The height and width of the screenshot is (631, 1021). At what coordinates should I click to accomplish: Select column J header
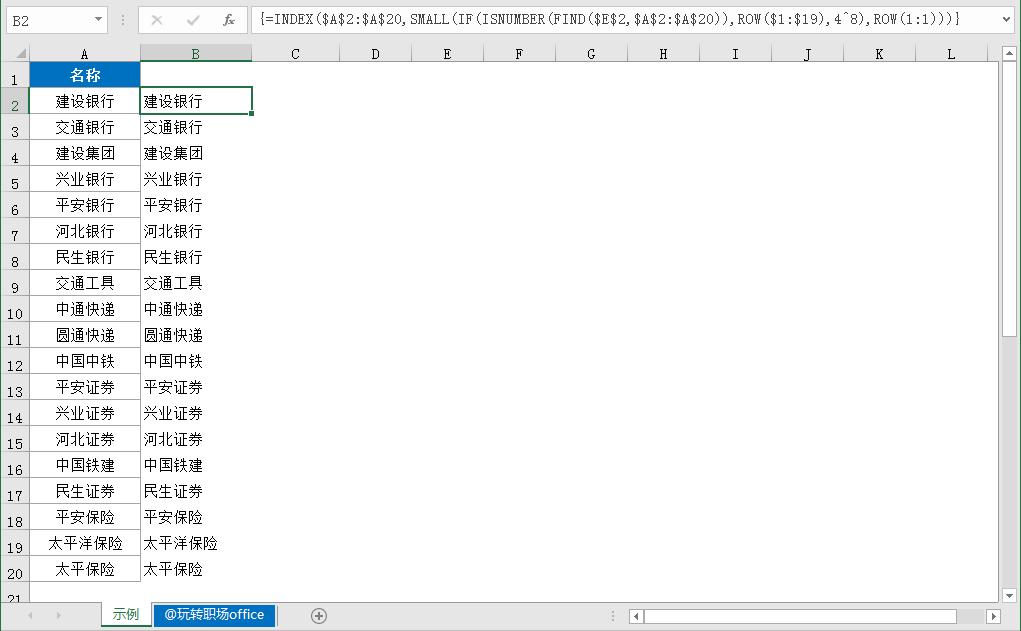point(807,54)
